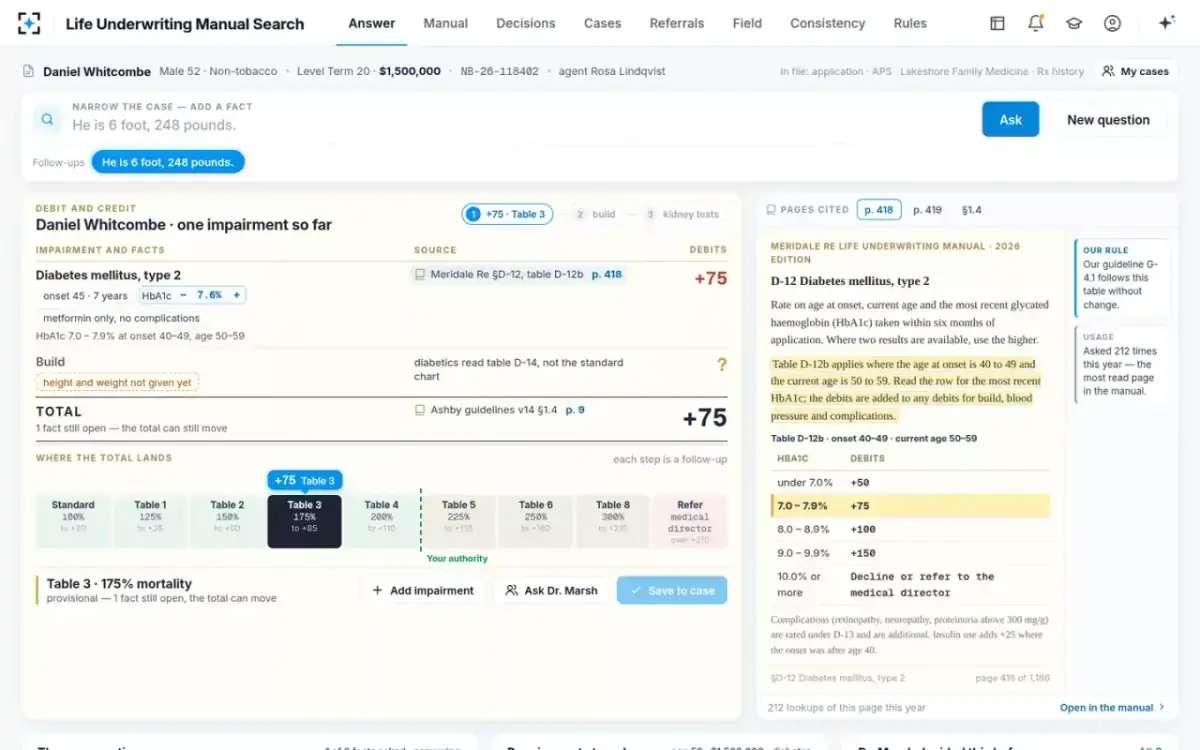Select the Table 5 225% step
1200x750 pixels.
click(459, 521)
